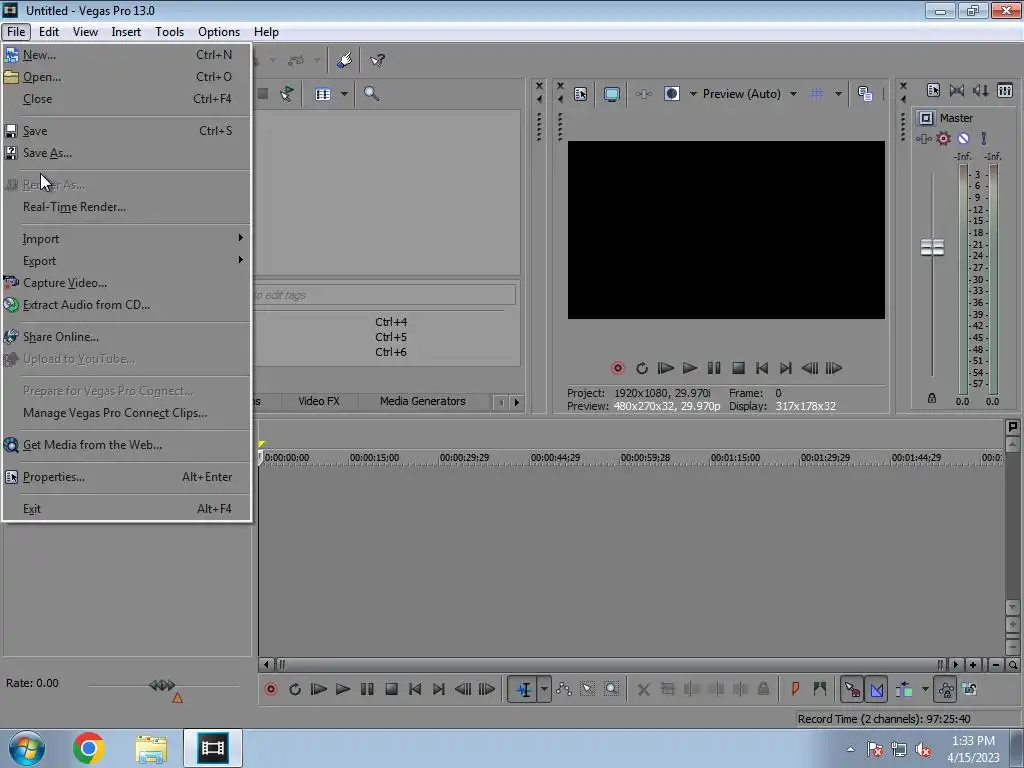
Task: Click Stop under the video preview
Action: click(739, 368)
